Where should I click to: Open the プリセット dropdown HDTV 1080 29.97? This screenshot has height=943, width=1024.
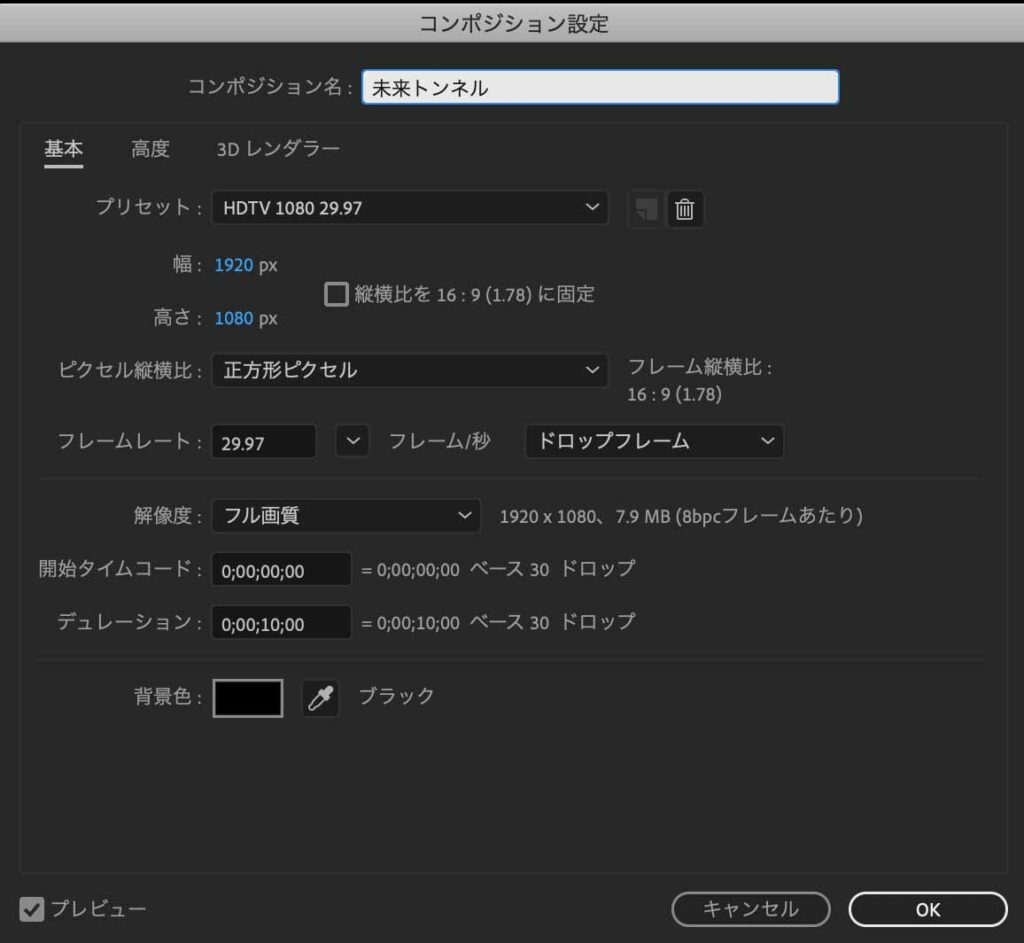pos(410,208)
